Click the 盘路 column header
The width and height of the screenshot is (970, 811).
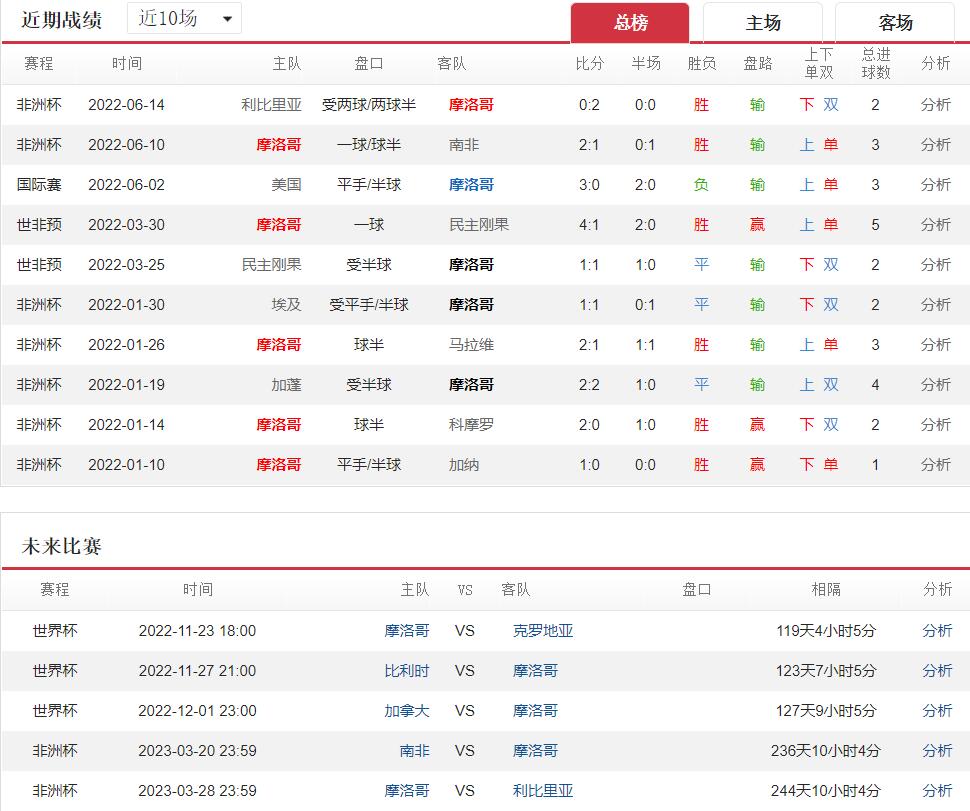[x=757, y=63]
